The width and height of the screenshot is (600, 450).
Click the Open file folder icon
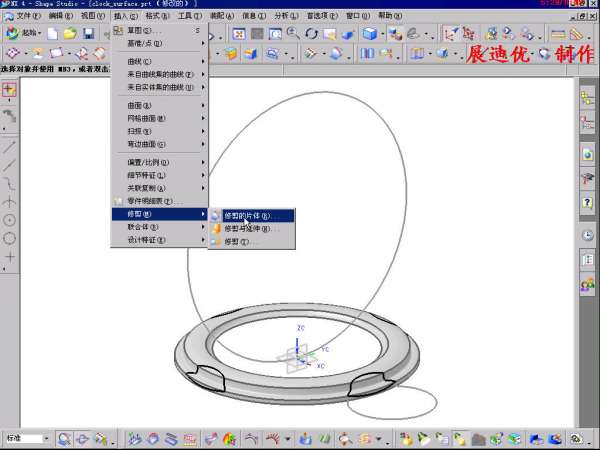coord(70,33)
